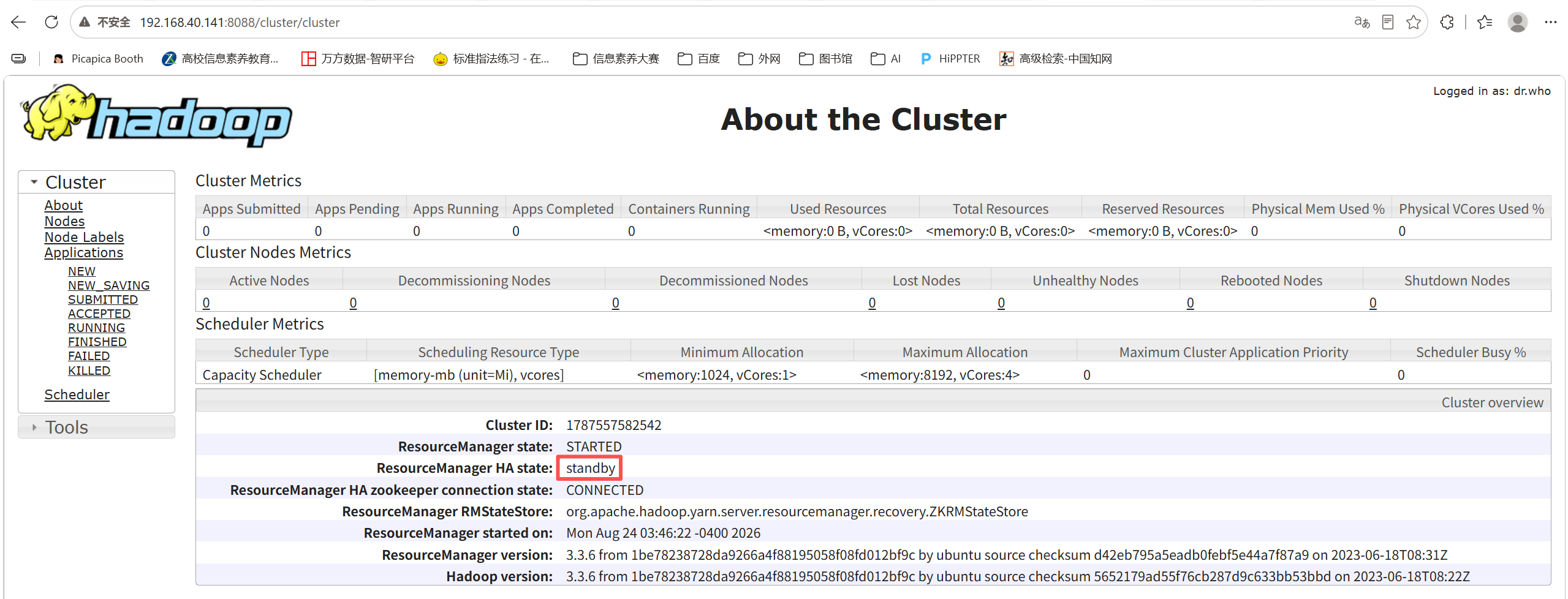This screenshot has width=1568, height=599.
Task: Click the ResourceManager started on date value
Action: (663, 533)
